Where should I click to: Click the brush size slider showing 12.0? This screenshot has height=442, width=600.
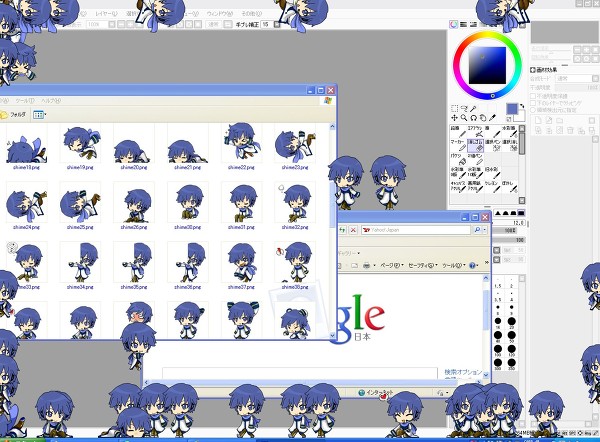pos(509,222)
